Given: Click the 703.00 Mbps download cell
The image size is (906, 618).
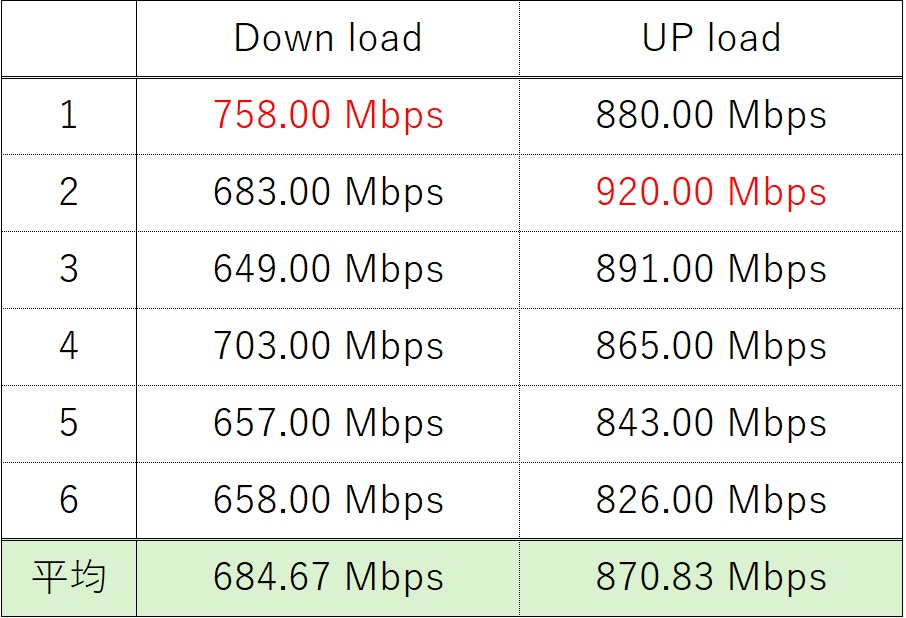Looking at the screenshot, I should 328,347.
